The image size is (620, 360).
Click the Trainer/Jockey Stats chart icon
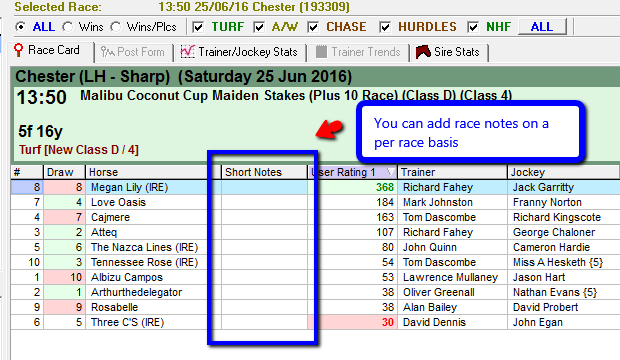click(187, 51)
